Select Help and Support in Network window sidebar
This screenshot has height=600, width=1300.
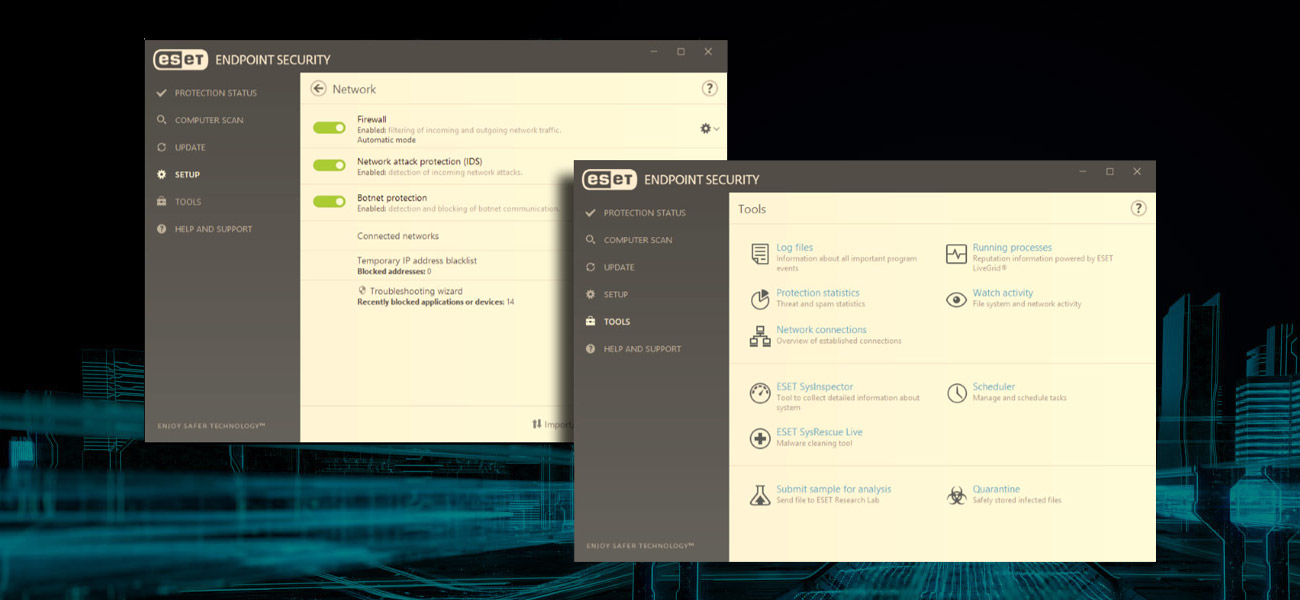pyautogui.click(x=214, y=229)
